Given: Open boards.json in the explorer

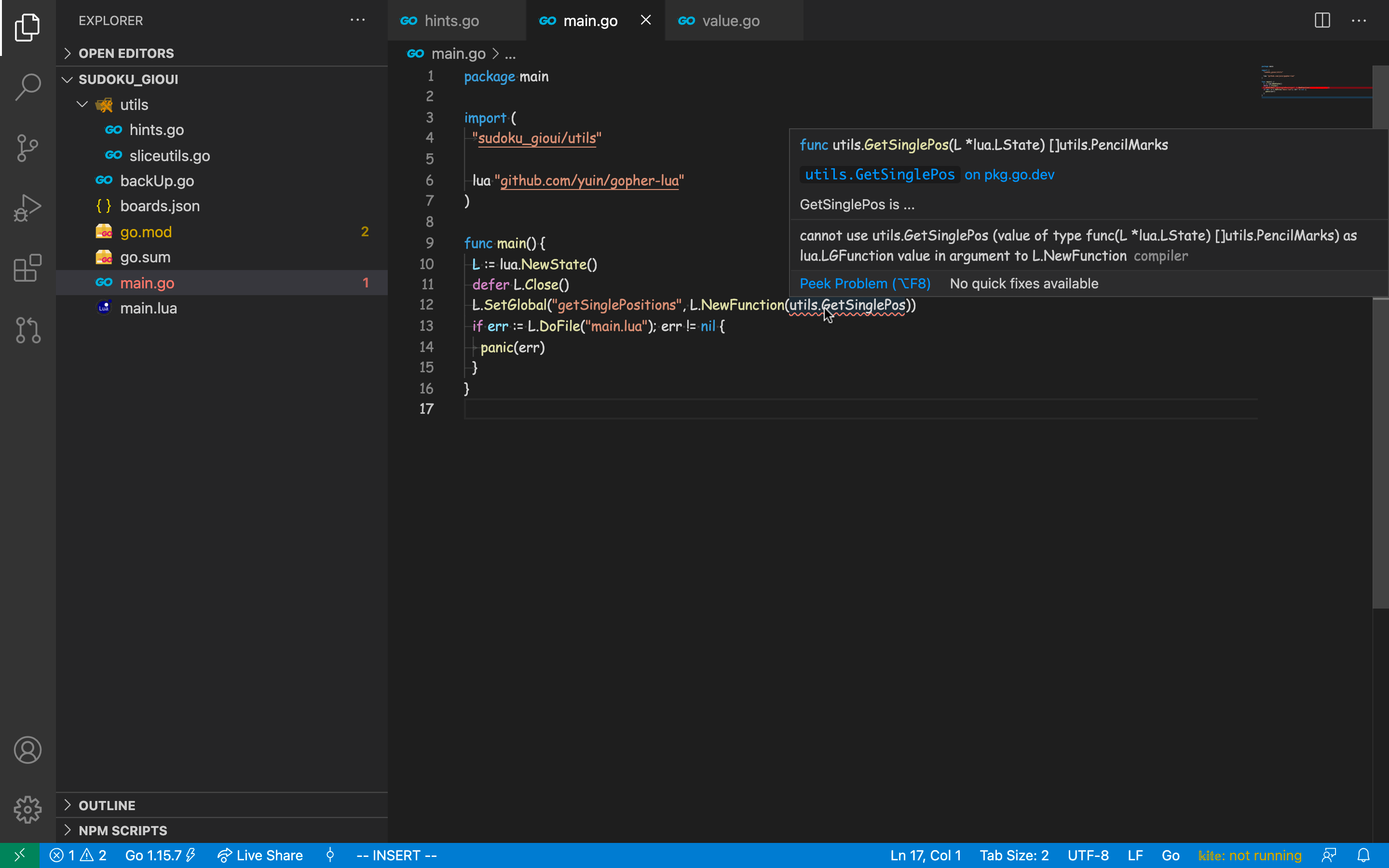Looking at the screenshot, I should pyautogui.click(x=221, y=206).
